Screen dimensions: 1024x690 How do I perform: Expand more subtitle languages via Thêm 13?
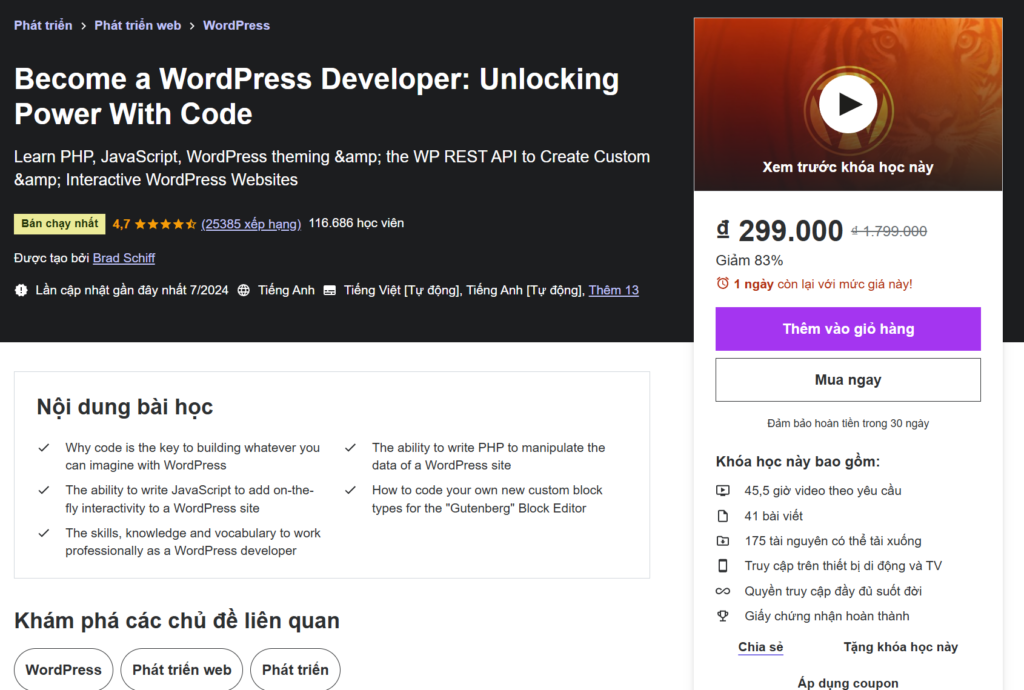point(613,290)
